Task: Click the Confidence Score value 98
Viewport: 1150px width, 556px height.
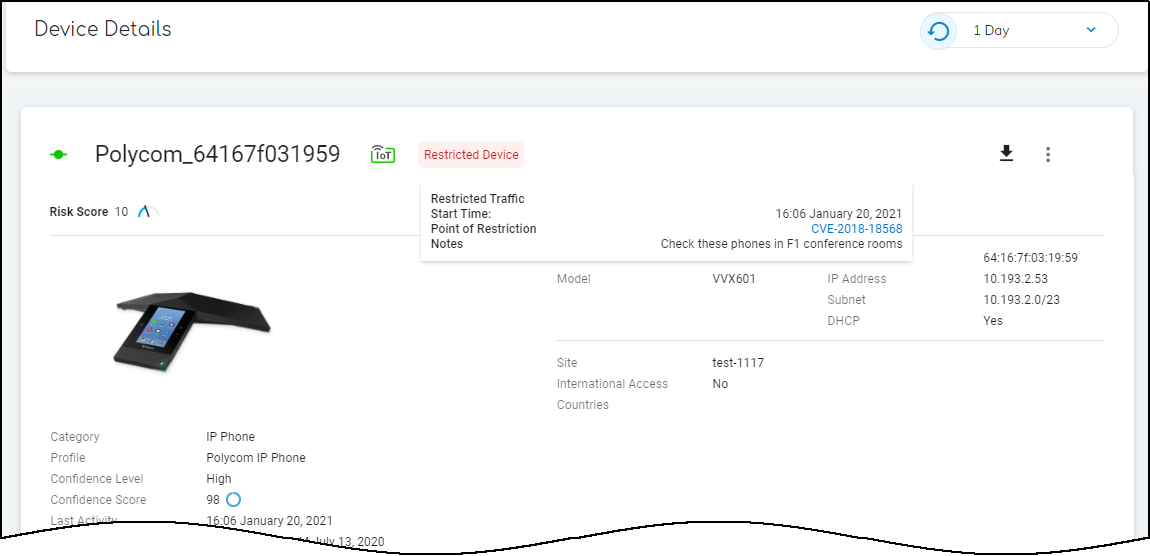Action: [213, 500]
